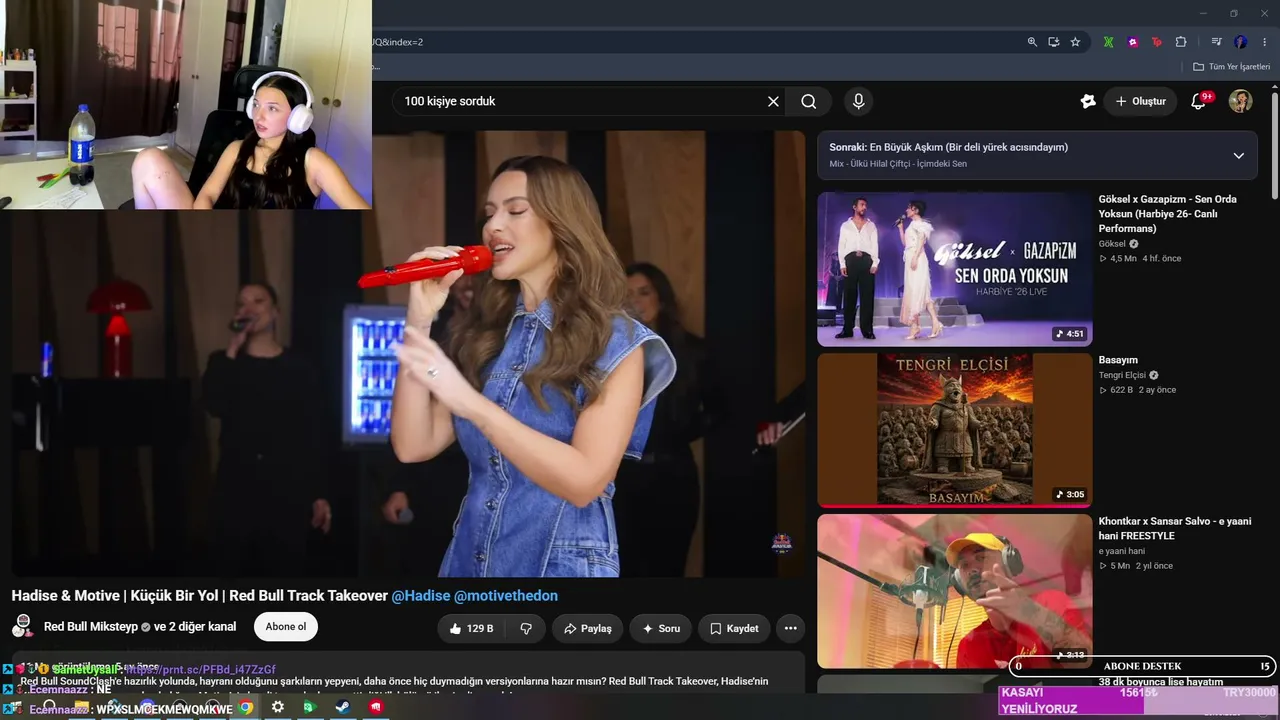
Task: Follow the @motivethedon link in title
Action: point(506,595)
